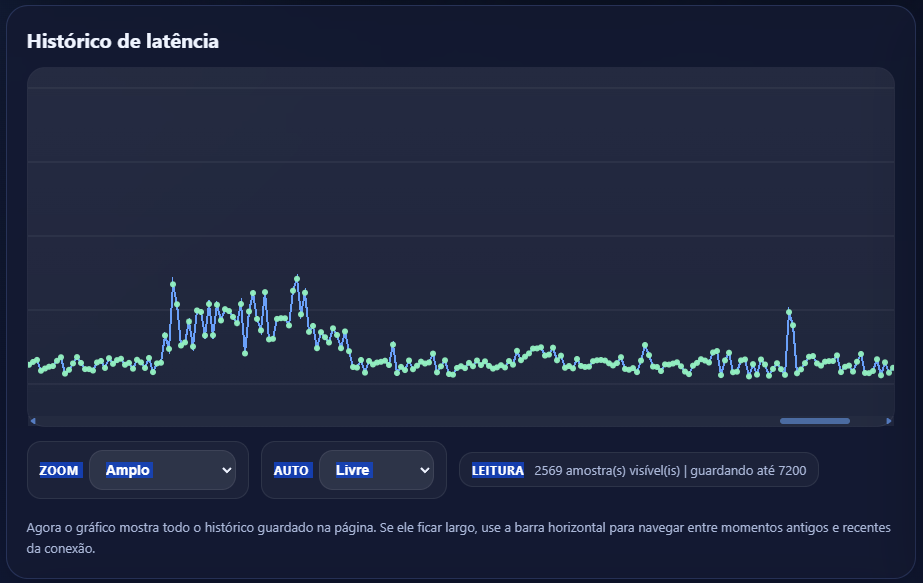Click the 'Histórico de latência' heading
The height and width of the screenshot is (583, 923).
click(122, 41)
